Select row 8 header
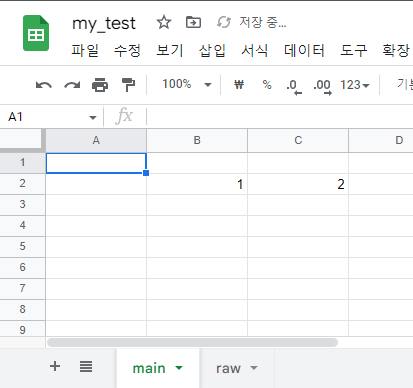This screenshot has height=388, width=413. point(22,310)
